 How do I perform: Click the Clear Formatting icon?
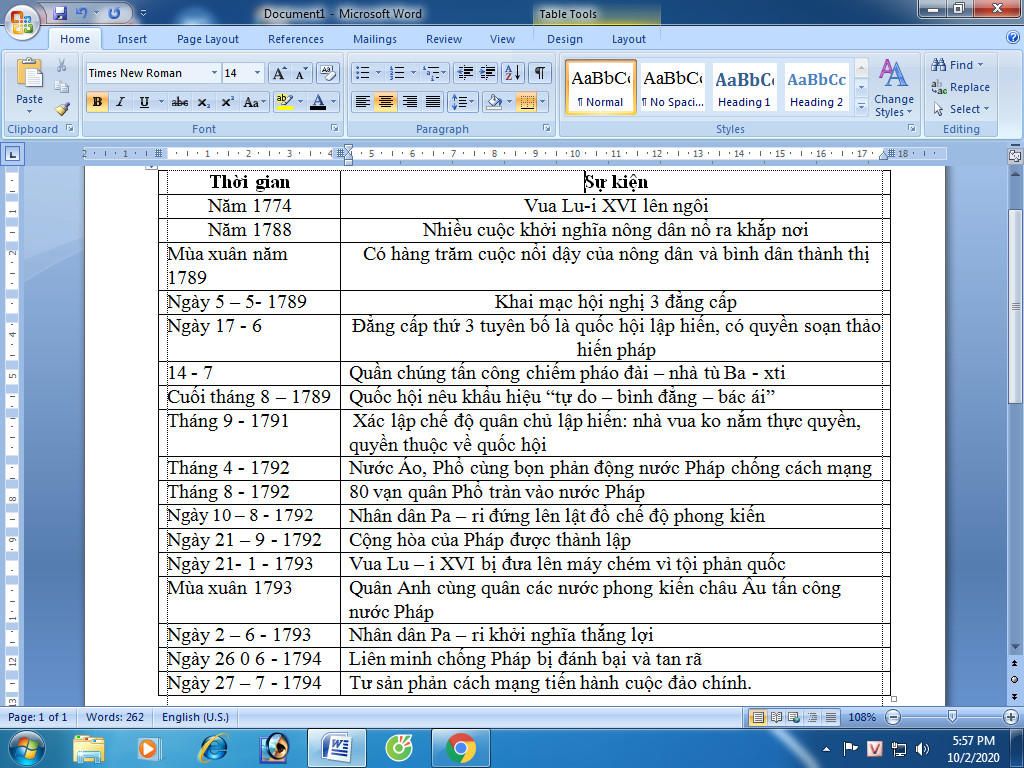[327, 73]
